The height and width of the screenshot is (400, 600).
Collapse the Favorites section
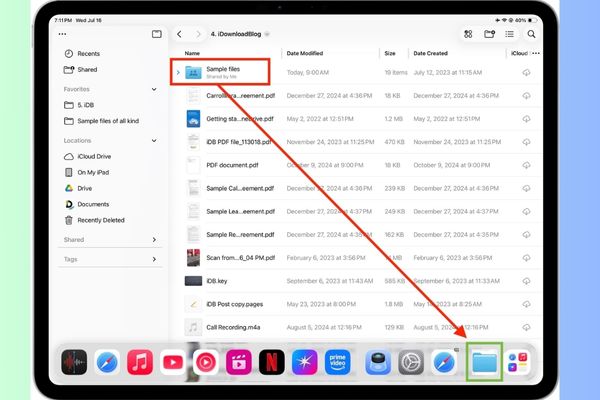[154, 89]
